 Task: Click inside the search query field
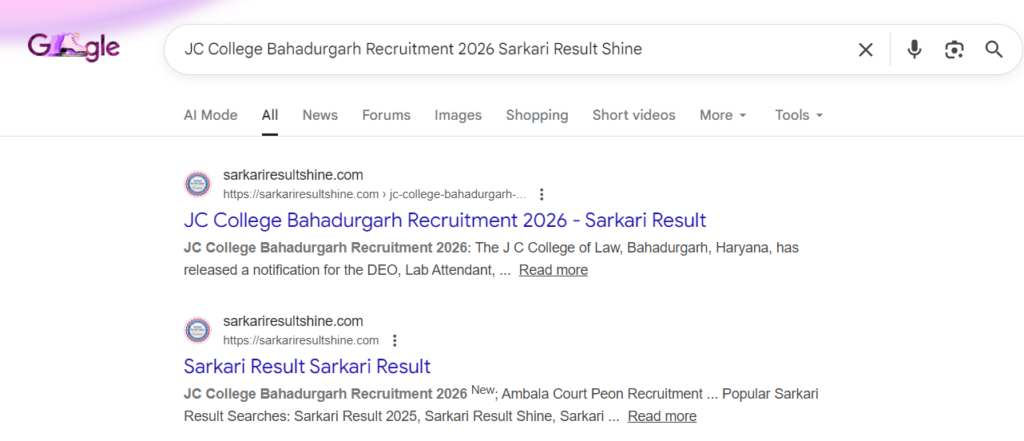click(500, 49)
